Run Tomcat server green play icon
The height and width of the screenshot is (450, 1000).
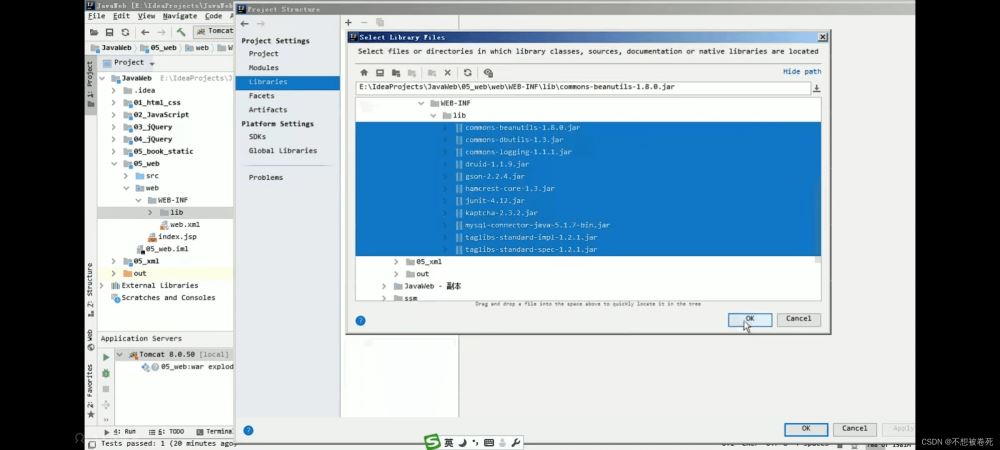tap(106, 357)
